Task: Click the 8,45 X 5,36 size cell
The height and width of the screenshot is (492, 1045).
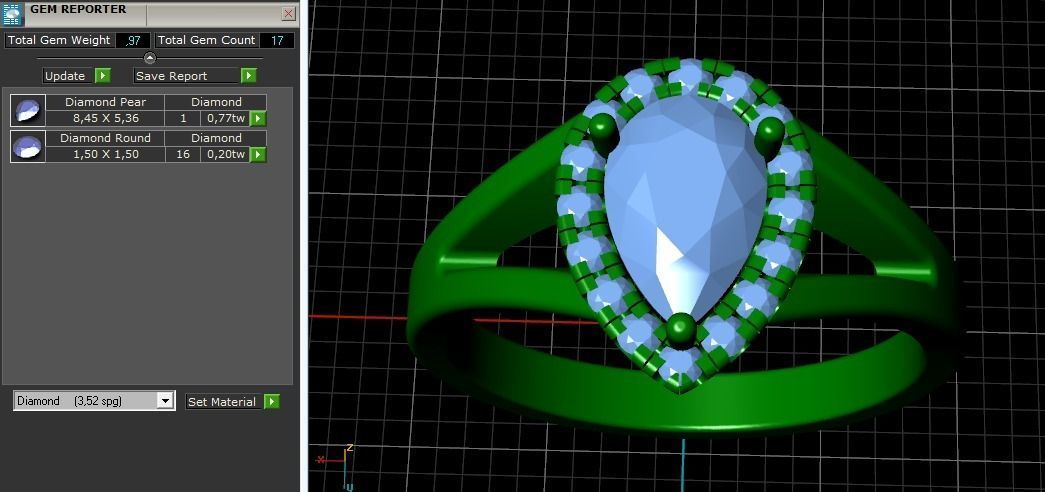Action: [x=105, y=119]
